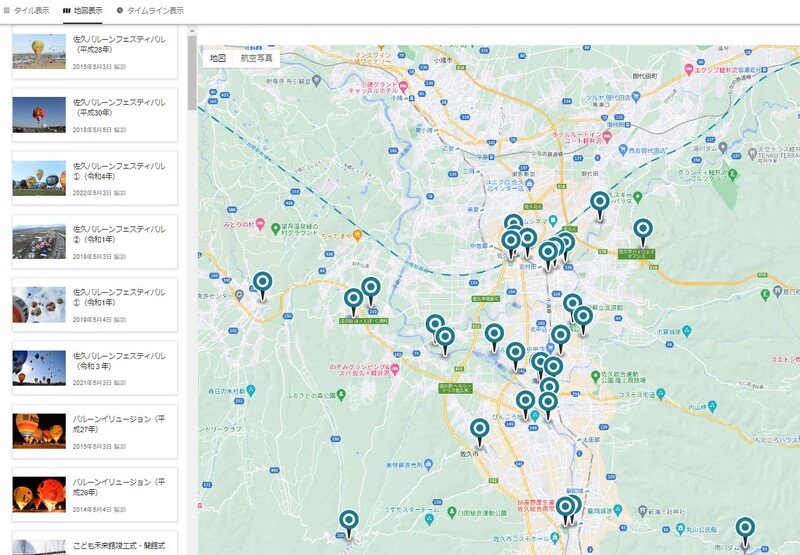Click 龍岡城跡 attraction icon
Image resolution: width=800 pixels, height=555 pixels.
pyautogui.click(x=618, y=510)
